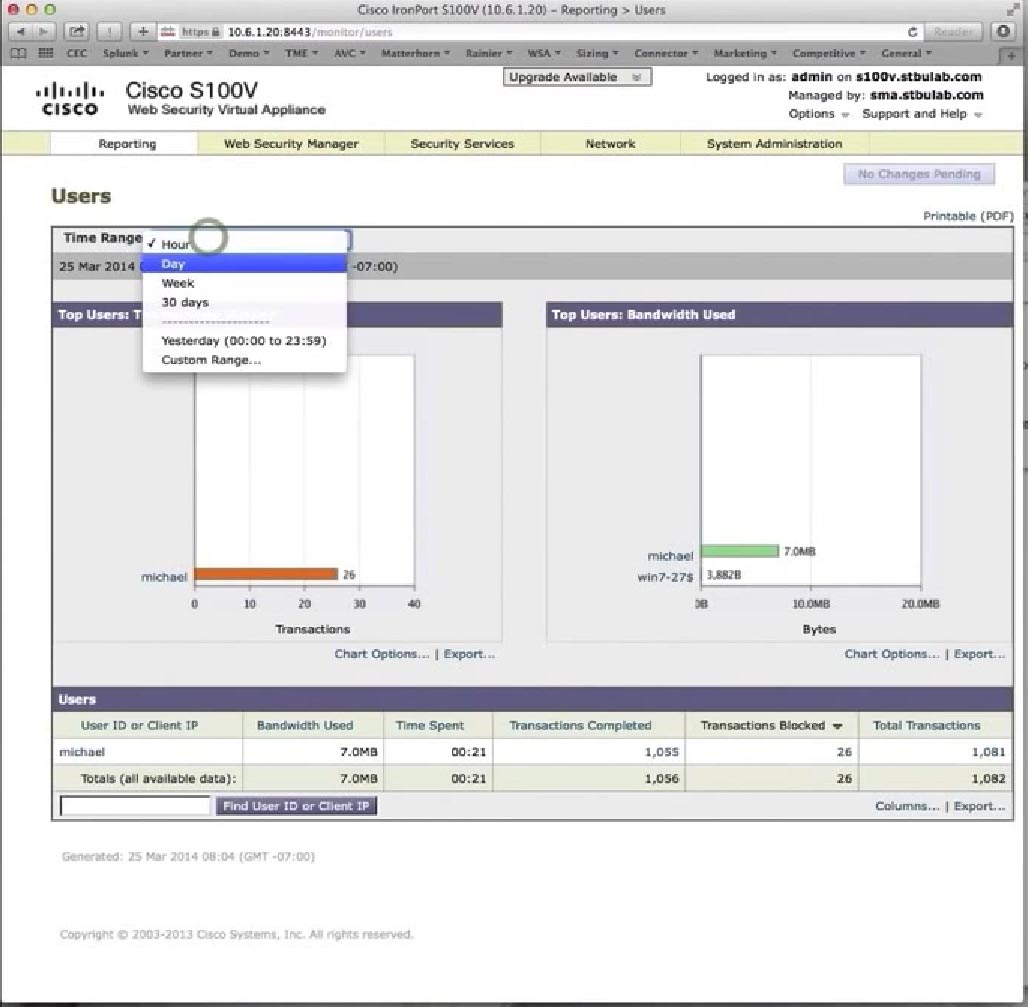Click michael user in table

(82, 752)
